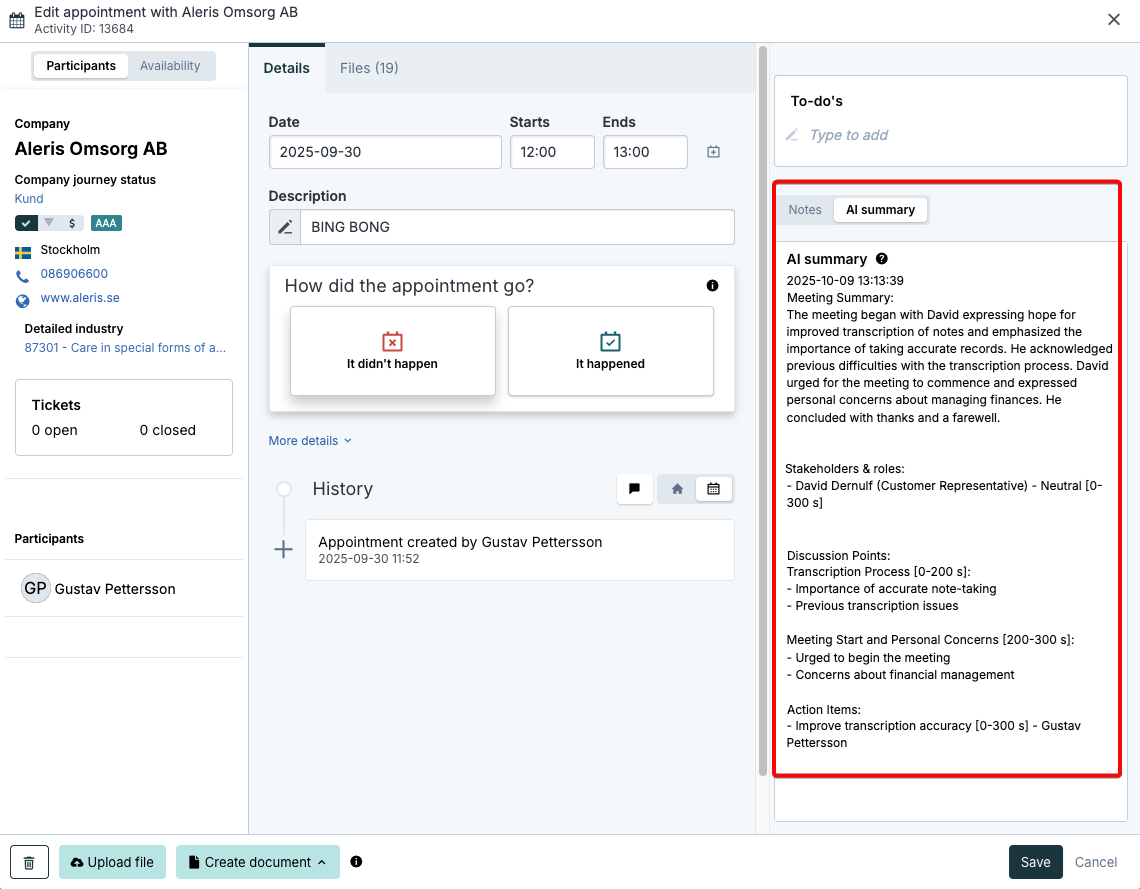1140x889 pixels.
Task: Click the info icon by appointment question
Action: pyautogui.click(x=712, y=286)
